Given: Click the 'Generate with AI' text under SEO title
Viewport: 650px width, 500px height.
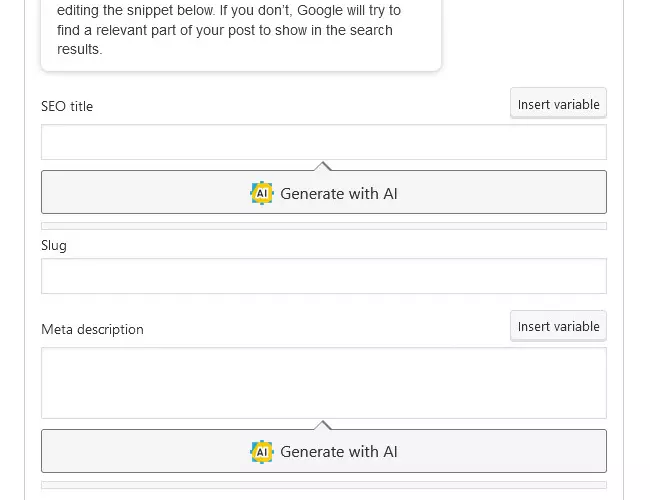Looking at the screenshot, I should (339, 193).
